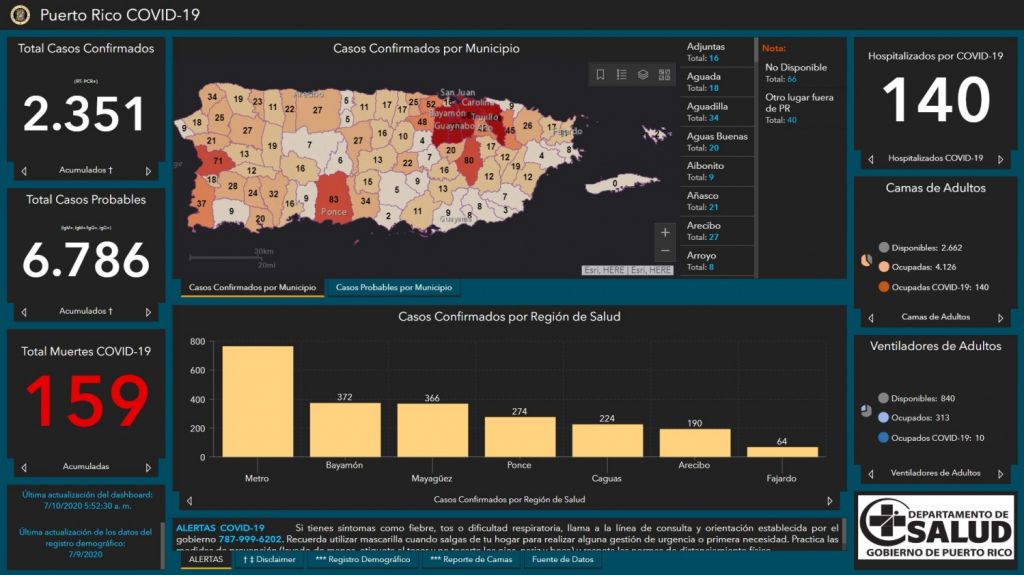Open the map layers icon
The height and width of the screenshot is (575, 1024).
click(643, 75)
